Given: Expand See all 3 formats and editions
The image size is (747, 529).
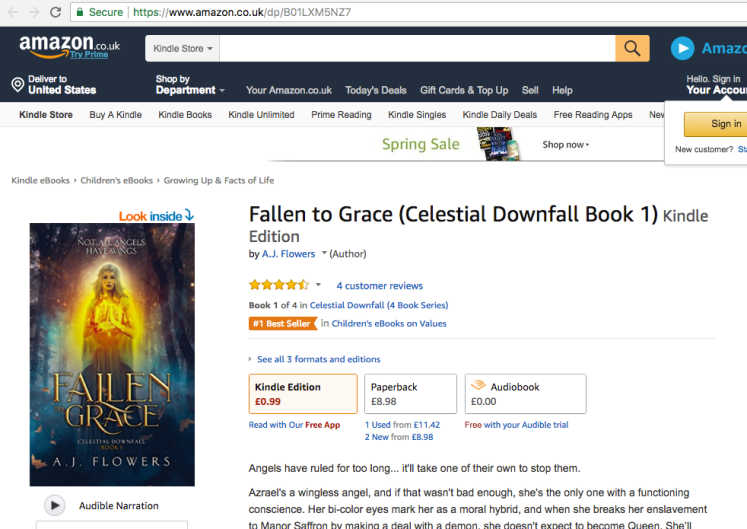Looking at the screenshot, I should [318, 359].
